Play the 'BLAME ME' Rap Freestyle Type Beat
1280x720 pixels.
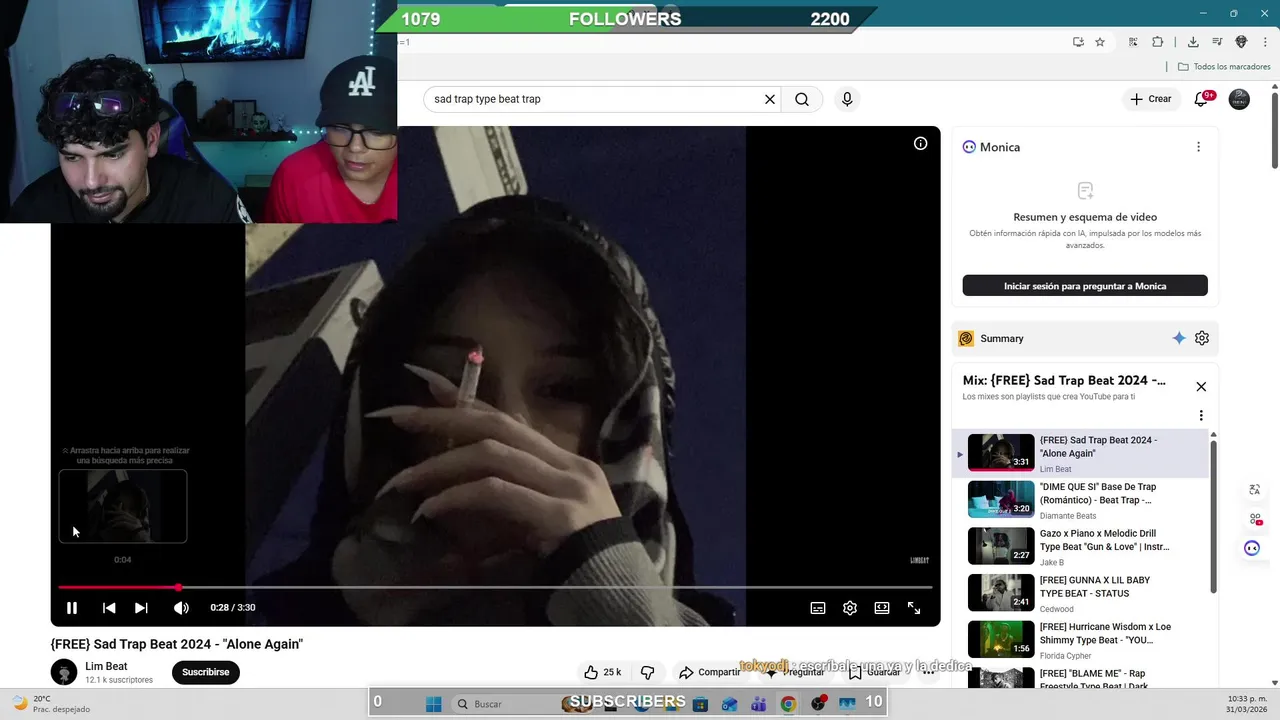(x=1080, y=677)
